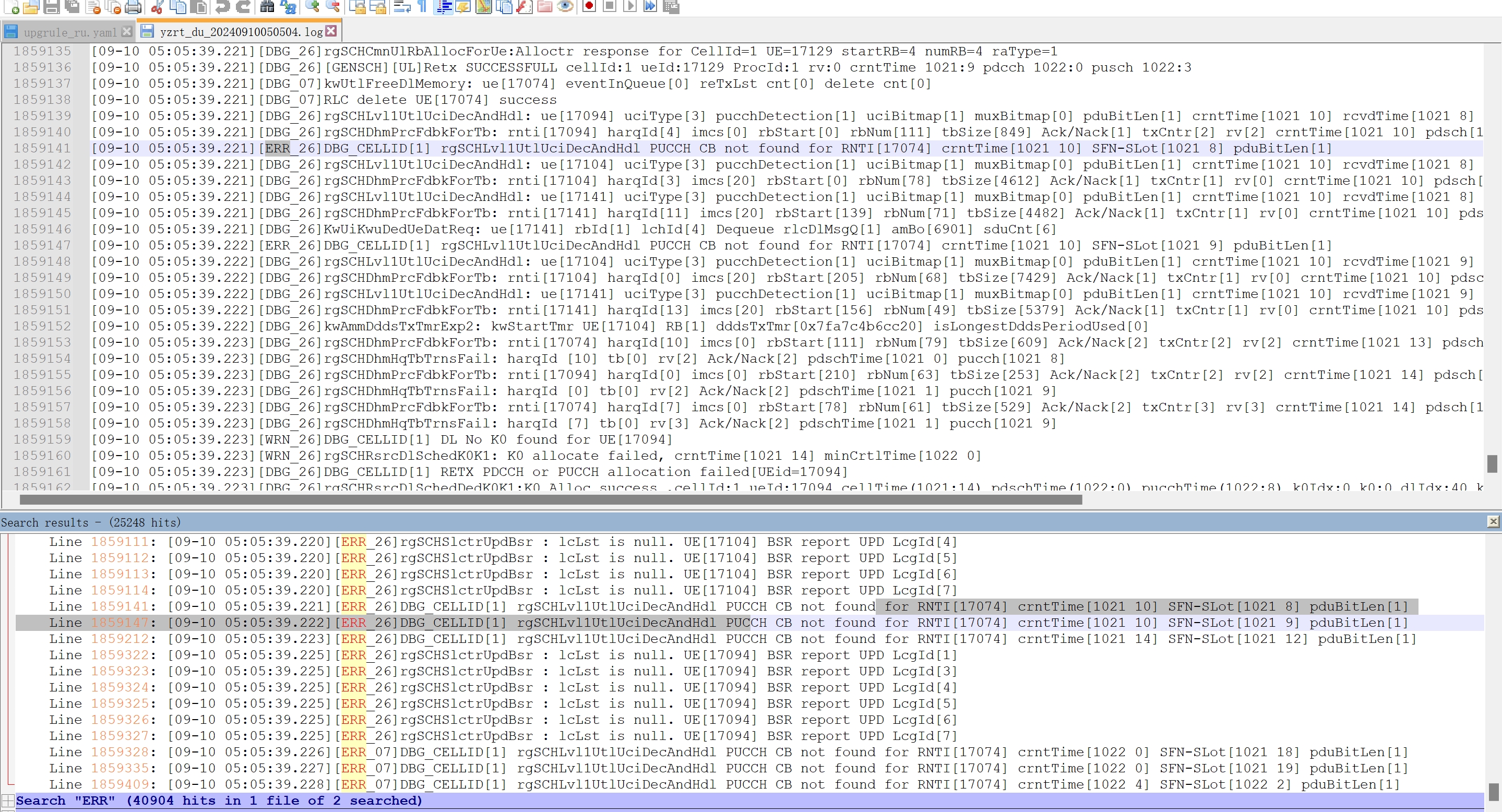The image size is (1502, 812).
Task: Click the Close document toolbar icon
Action: 93,7
